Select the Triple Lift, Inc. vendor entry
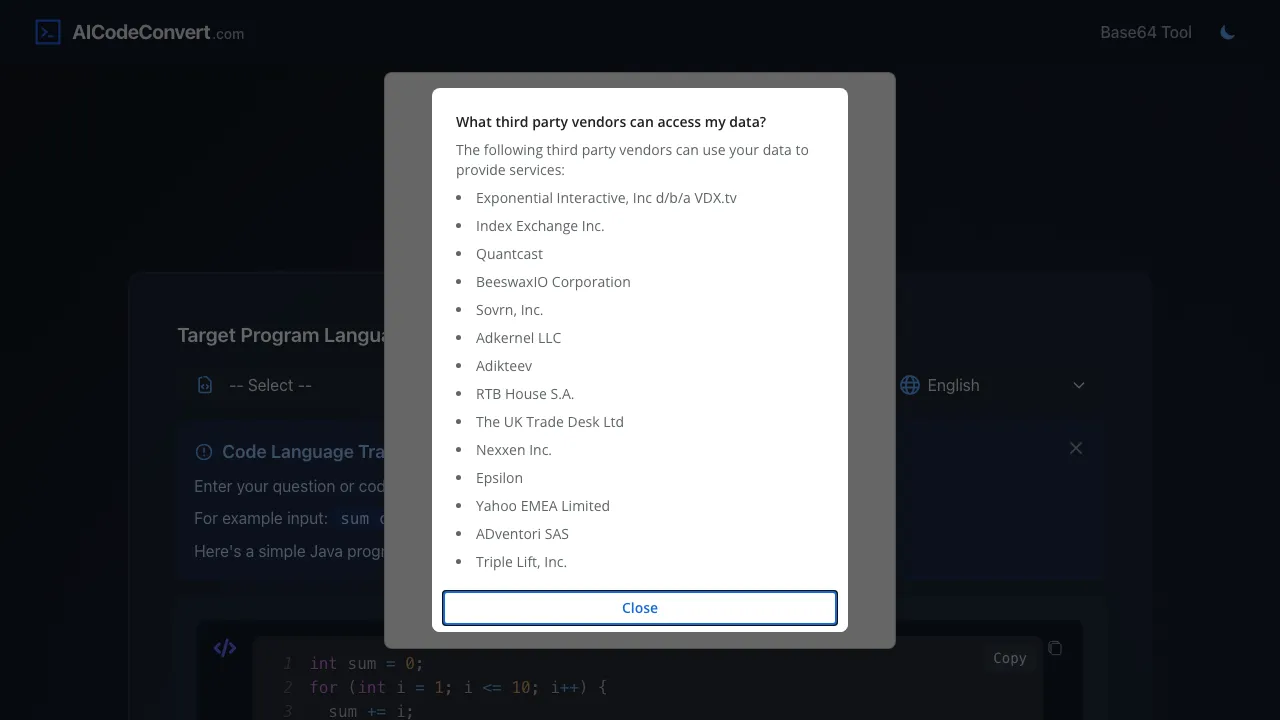The image size is (1280, 720). point(521,562)
